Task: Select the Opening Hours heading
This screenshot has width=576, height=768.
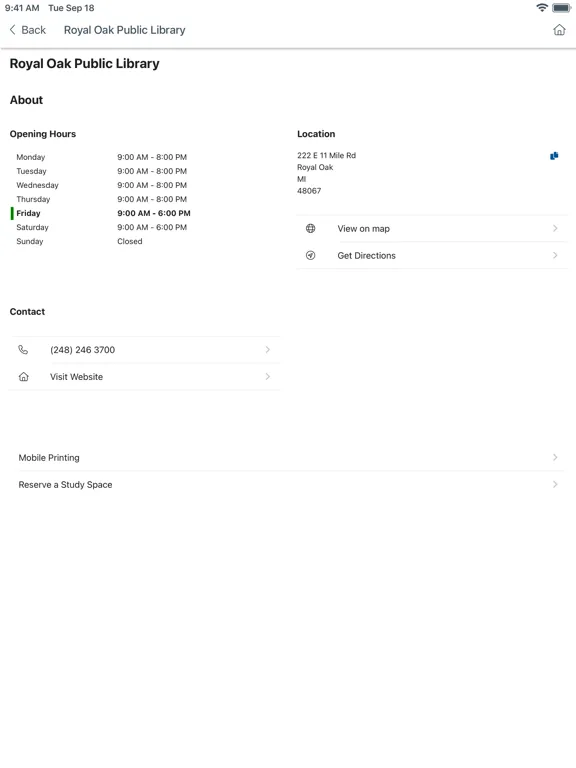Action: point(43,134)
